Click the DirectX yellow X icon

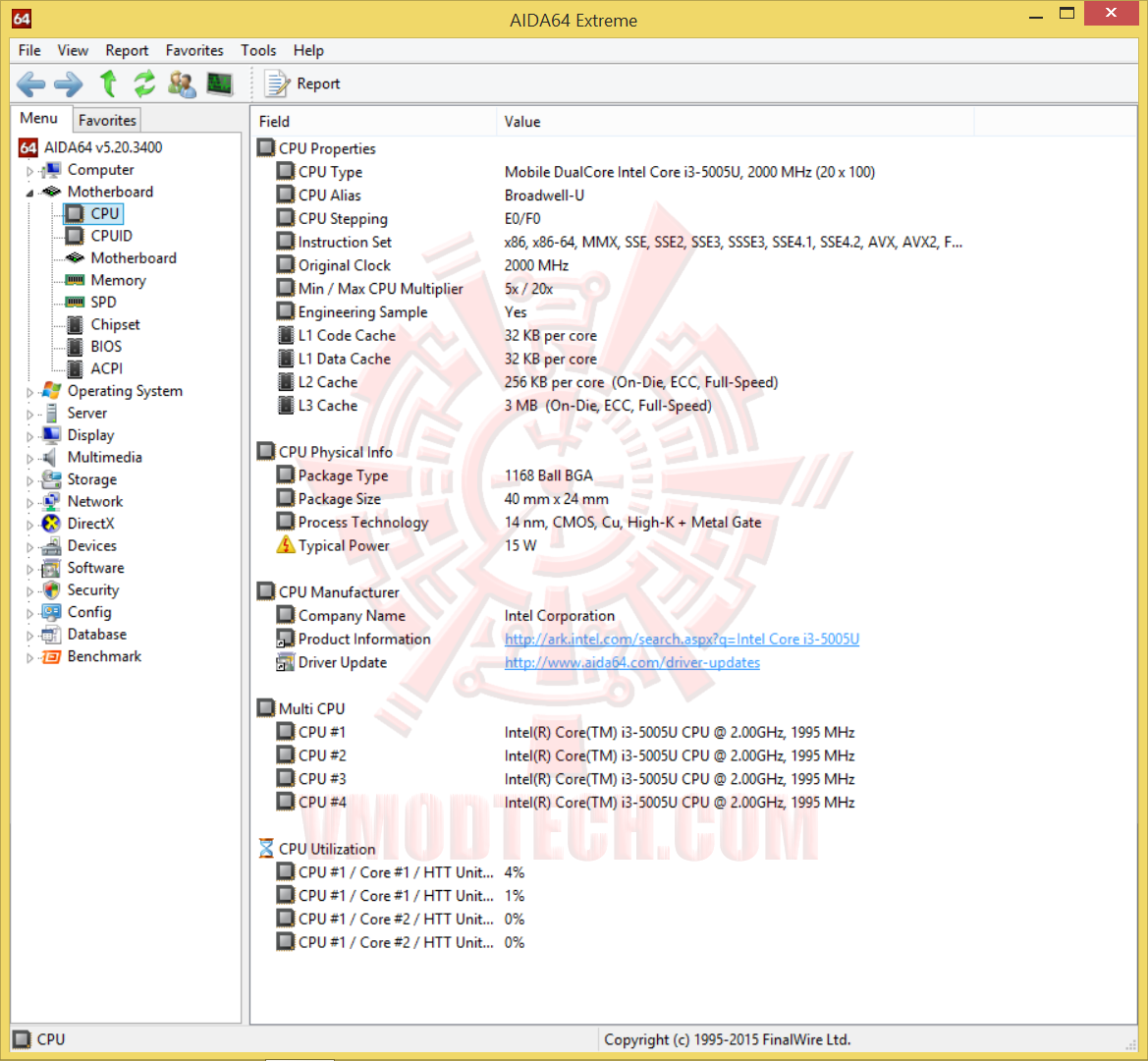(x=51, y=524)
